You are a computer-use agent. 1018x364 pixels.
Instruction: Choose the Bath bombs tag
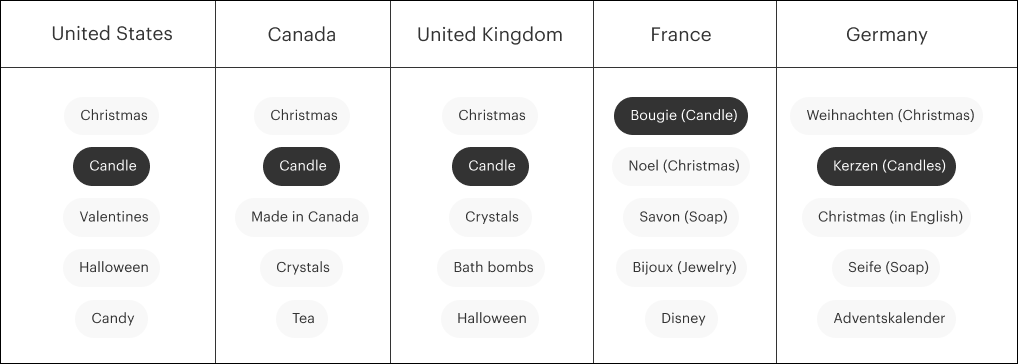pyautogui.click(x=491, y=267)
